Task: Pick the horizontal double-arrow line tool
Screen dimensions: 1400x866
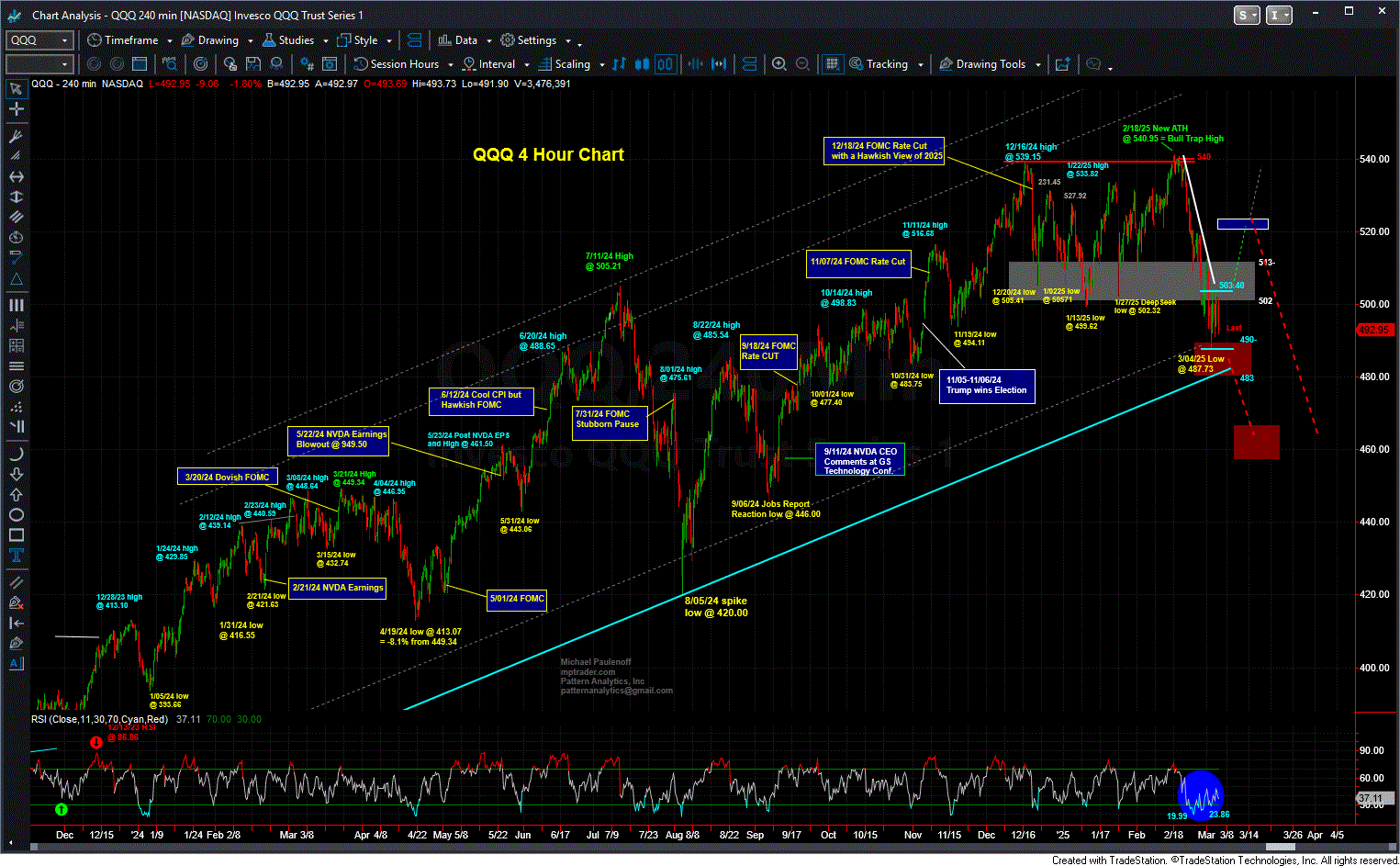Action: point(16,176)
